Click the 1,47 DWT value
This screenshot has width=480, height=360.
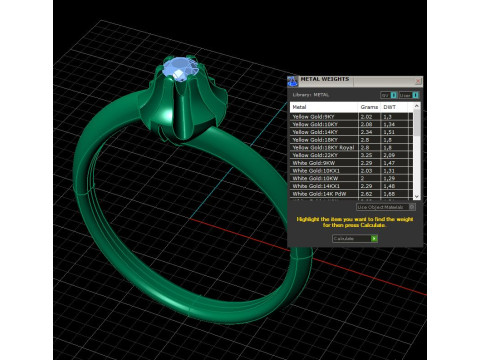click(x=389, y=163)
